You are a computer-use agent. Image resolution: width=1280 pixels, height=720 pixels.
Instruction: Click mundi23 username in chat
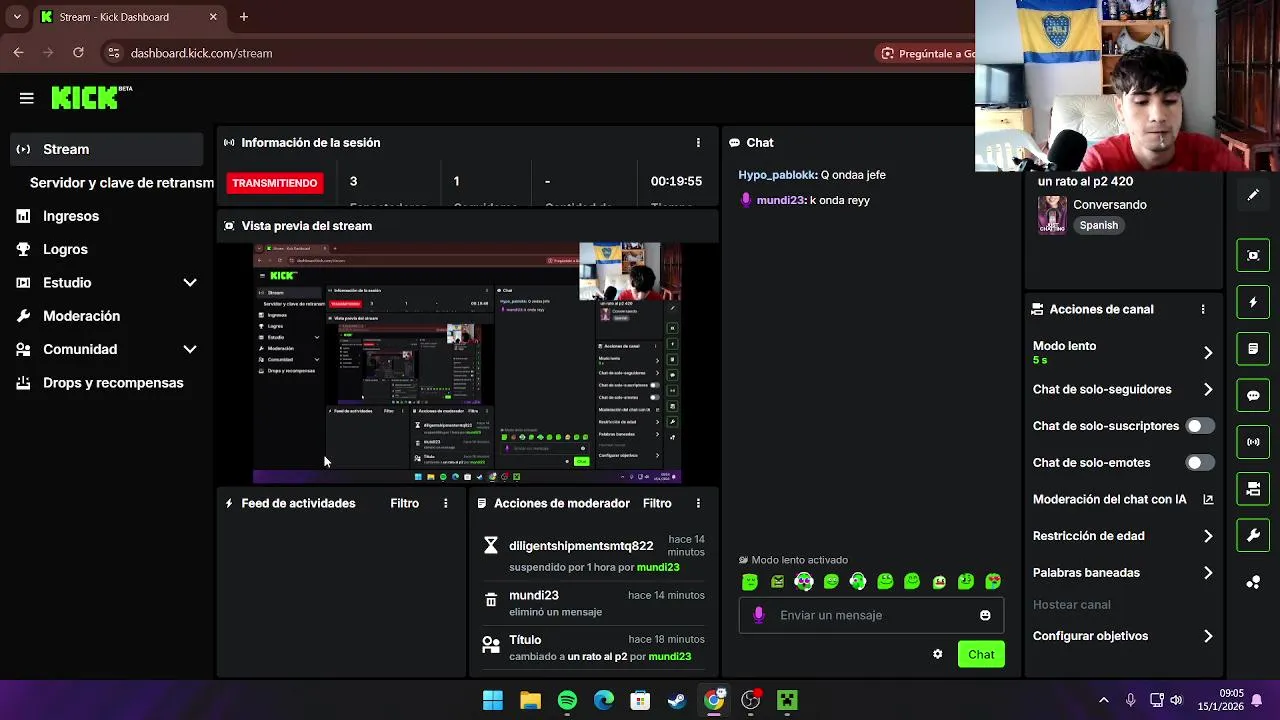click(x=781, y=200)
